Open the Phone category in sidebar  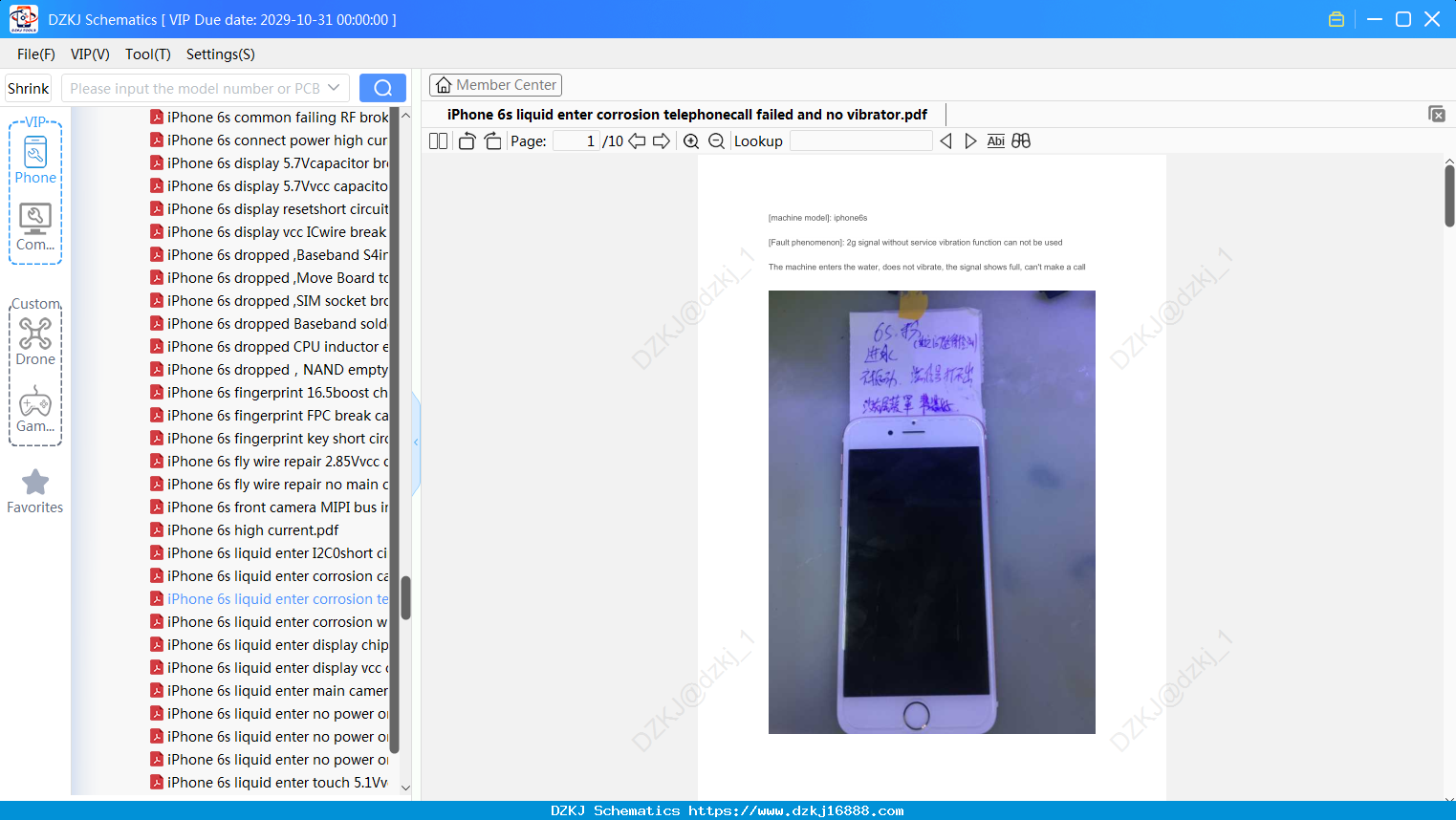pos(35,161)
